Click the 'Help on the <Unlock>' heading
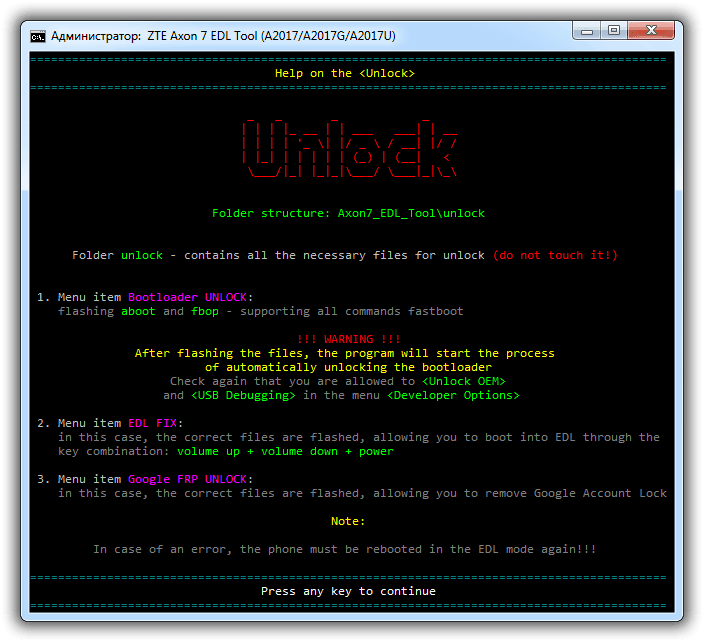The width and height of the screenshot is (704, 642). (345, 73)
